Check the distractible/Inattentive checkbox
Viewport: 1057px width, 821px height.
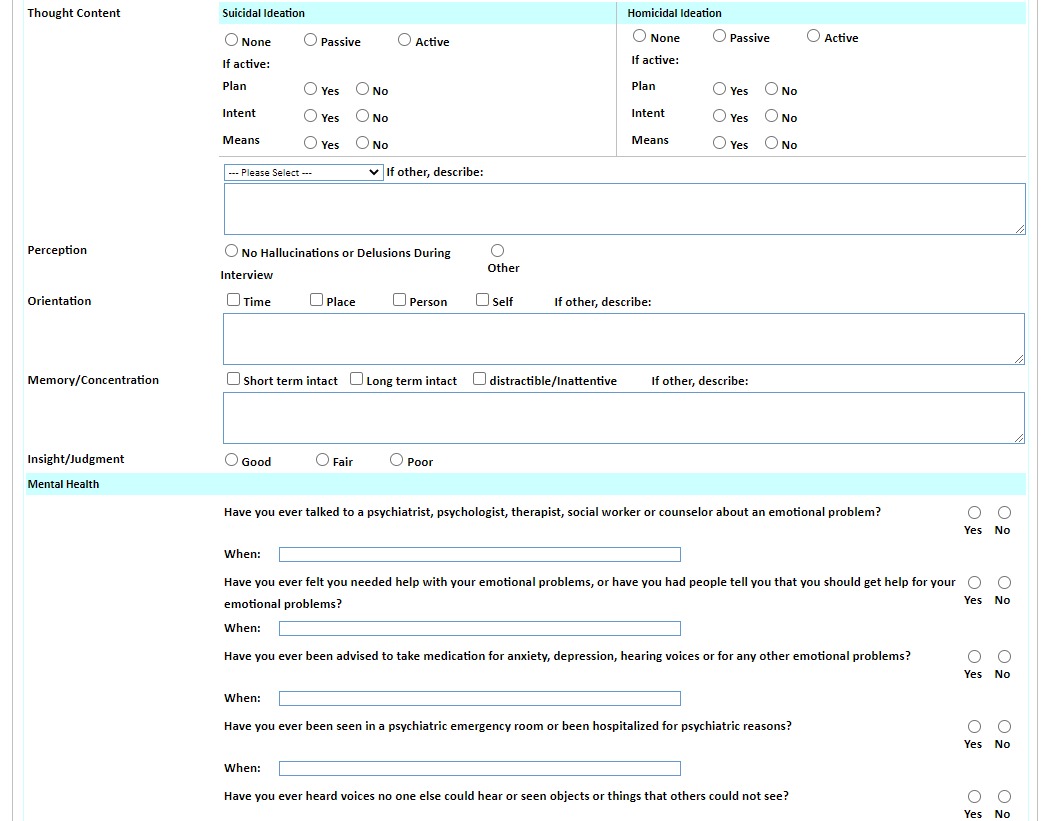click(480, 379)
